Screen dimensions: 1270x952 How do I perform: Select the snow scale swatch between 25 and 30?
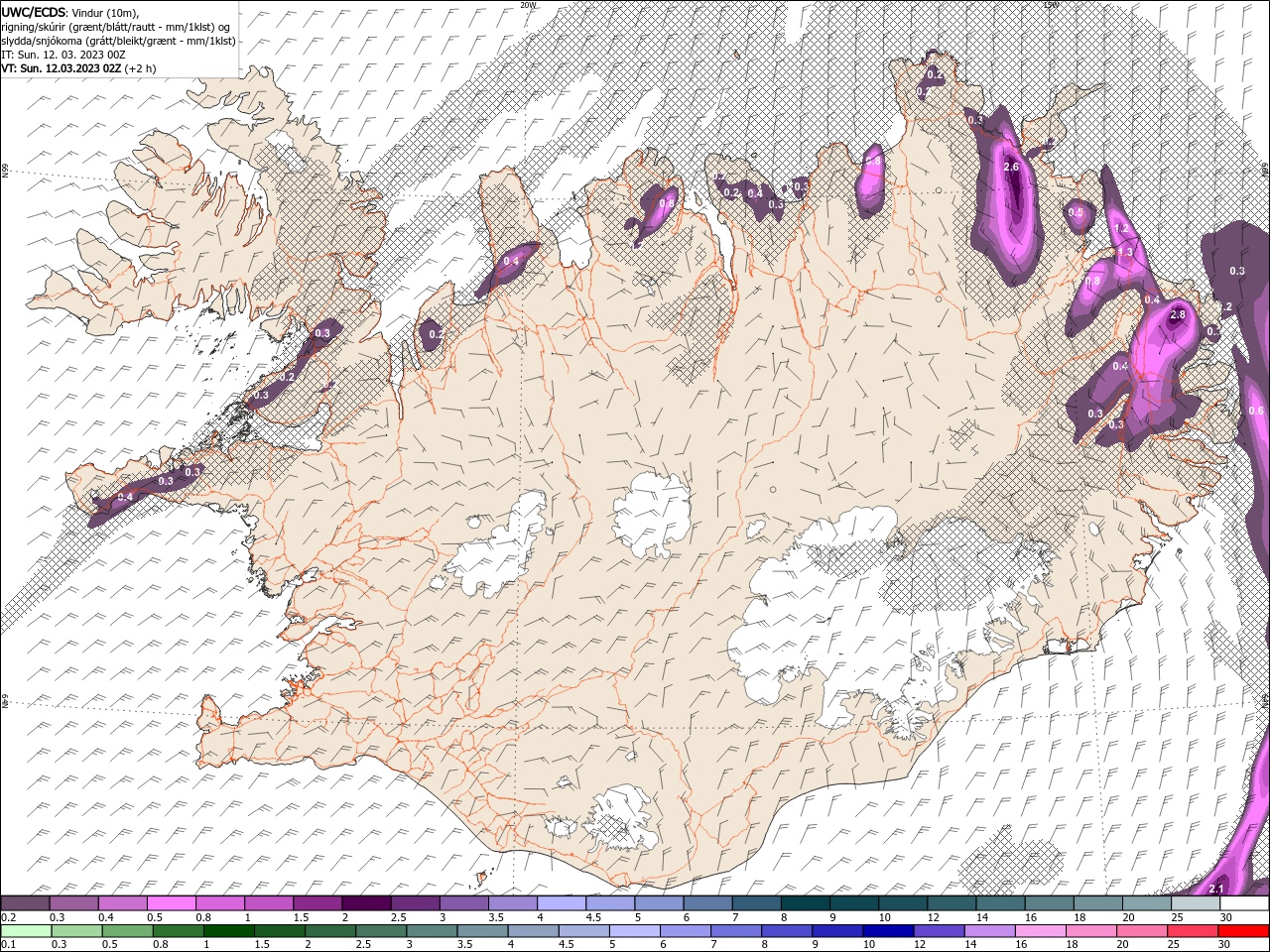(1195, 903)
